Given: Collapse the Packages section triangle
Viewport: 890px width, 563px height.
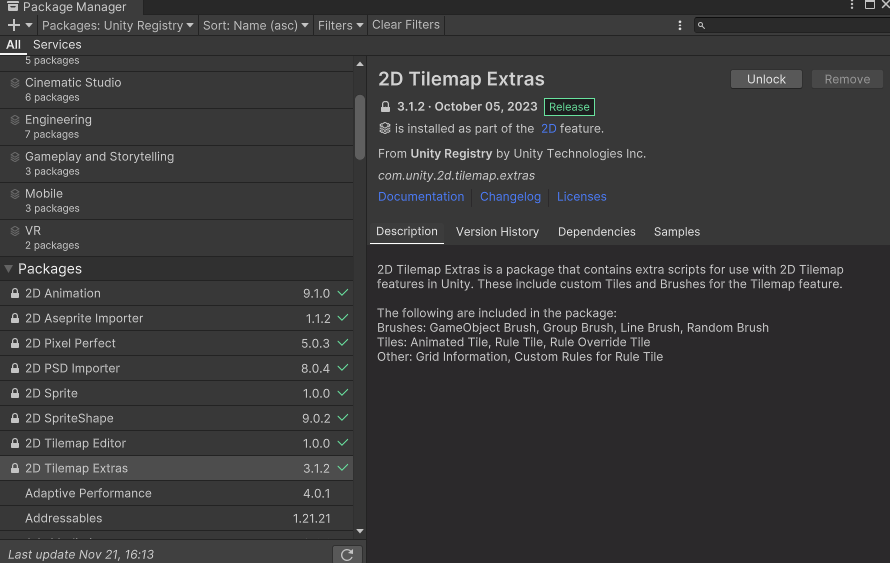Looking at the screenshot, I should tap(9, 268).
